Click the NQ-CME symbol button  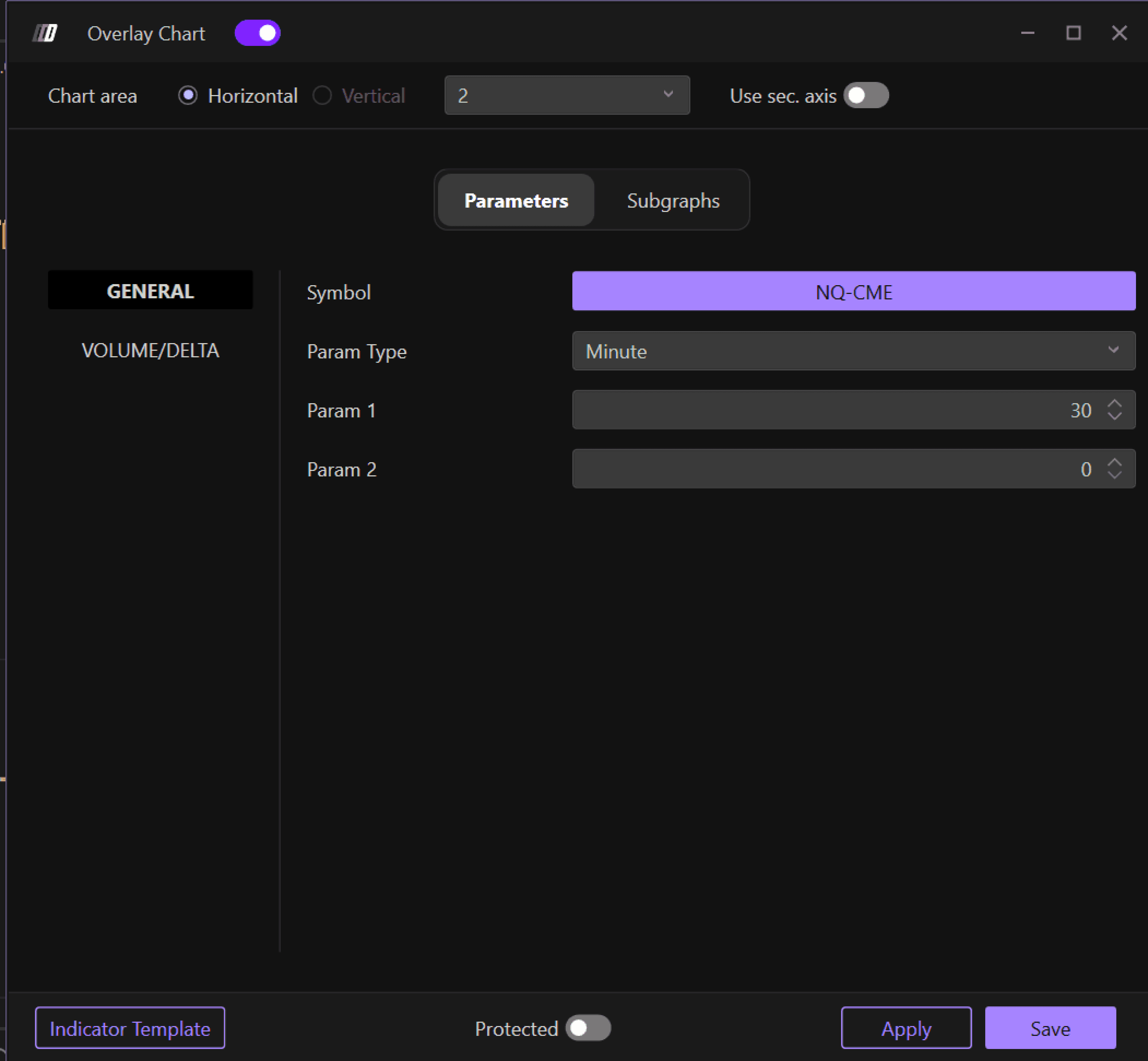(x=853, y=292)
